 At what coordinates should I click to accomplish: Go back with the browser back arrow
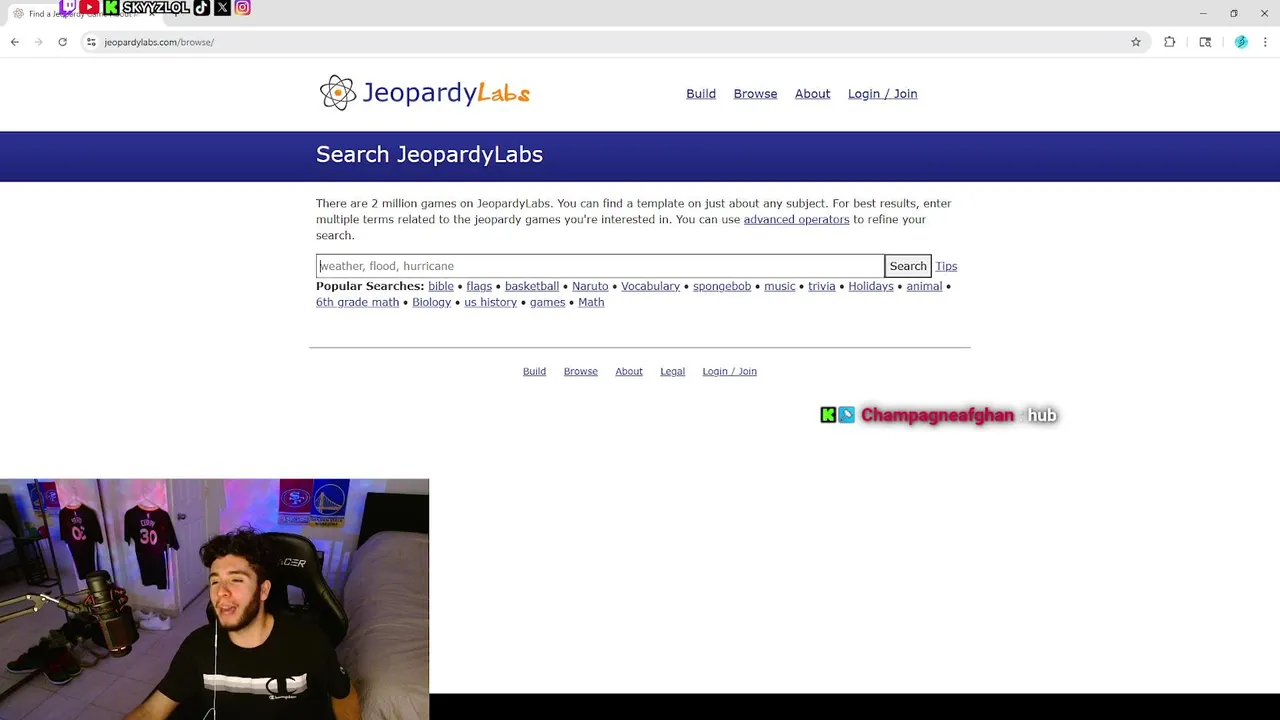(x=15, y=42)
